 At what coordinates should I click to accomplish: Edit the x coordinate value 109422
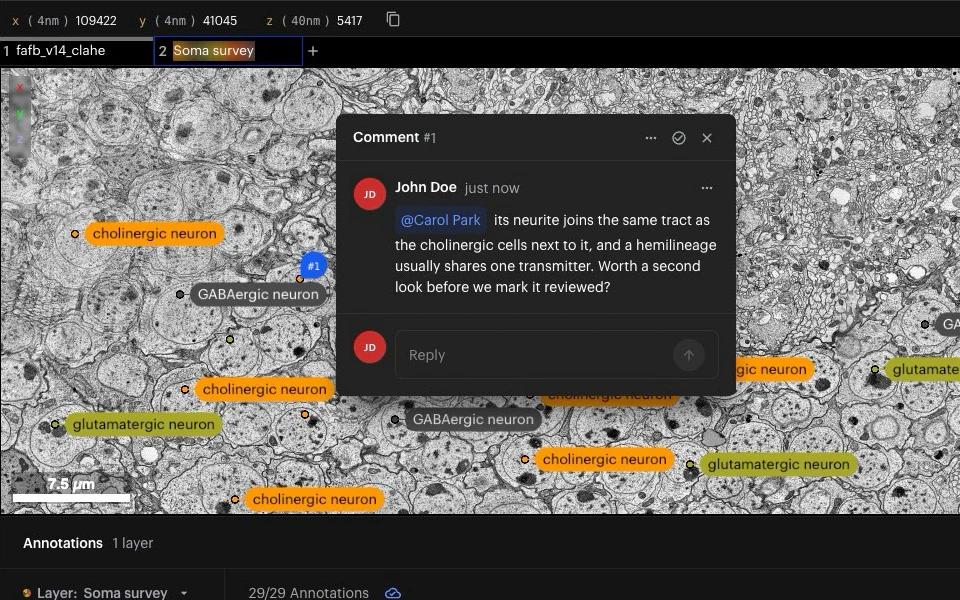(96, 20)
